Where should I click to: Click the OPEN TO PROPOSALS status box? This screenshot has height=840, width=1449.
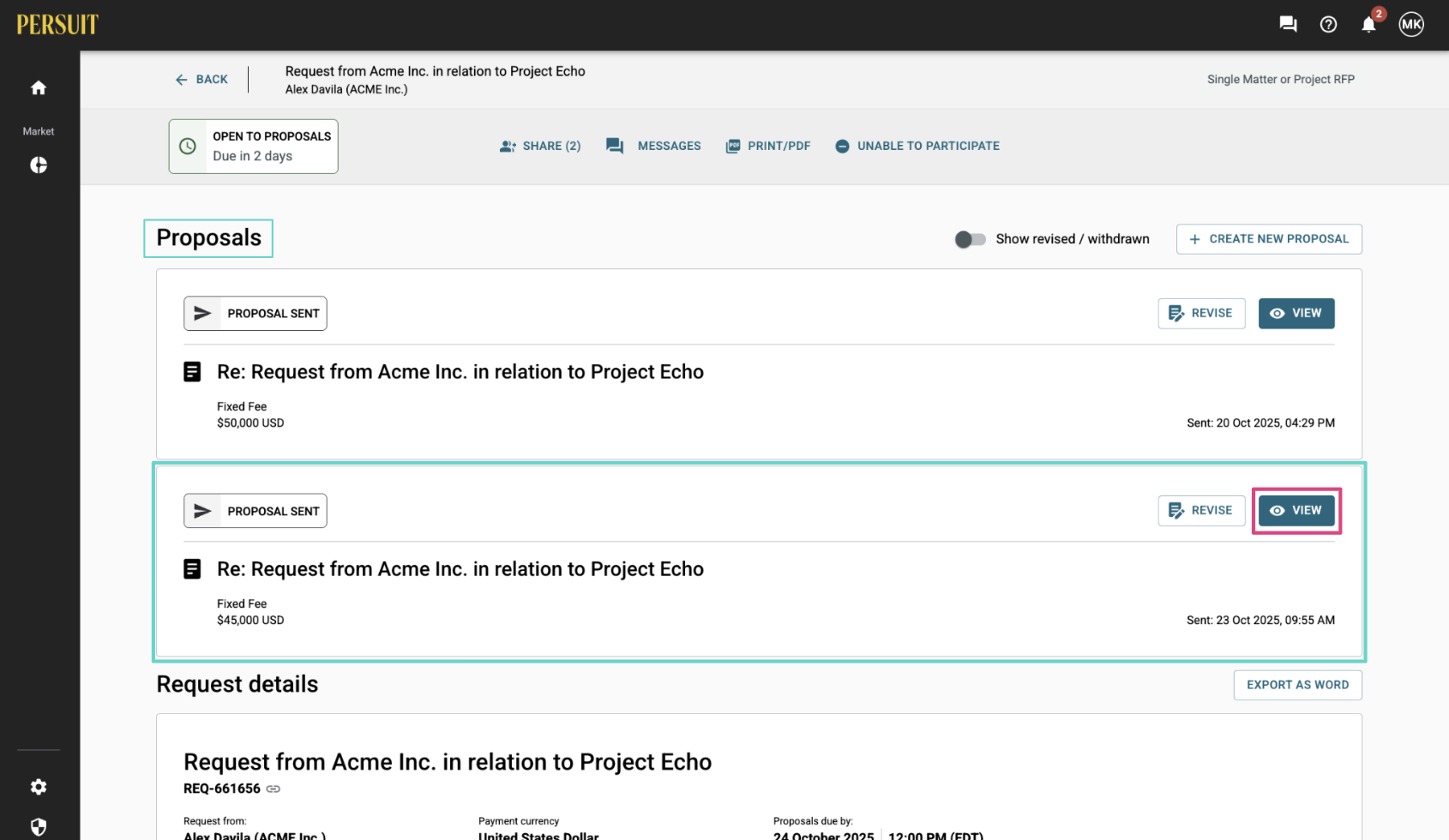pyautogui.click(x=253, y=147)
